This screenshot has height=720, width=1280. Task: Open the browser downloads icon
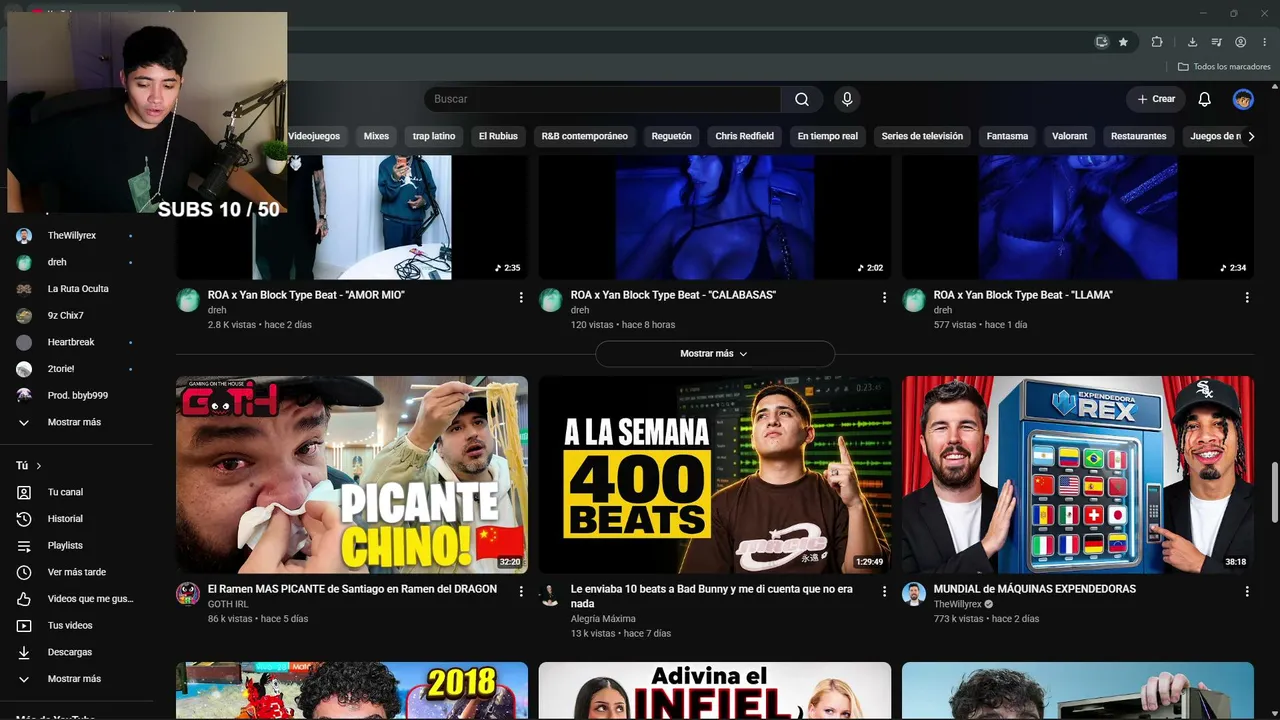click(x=1192, y=42)
